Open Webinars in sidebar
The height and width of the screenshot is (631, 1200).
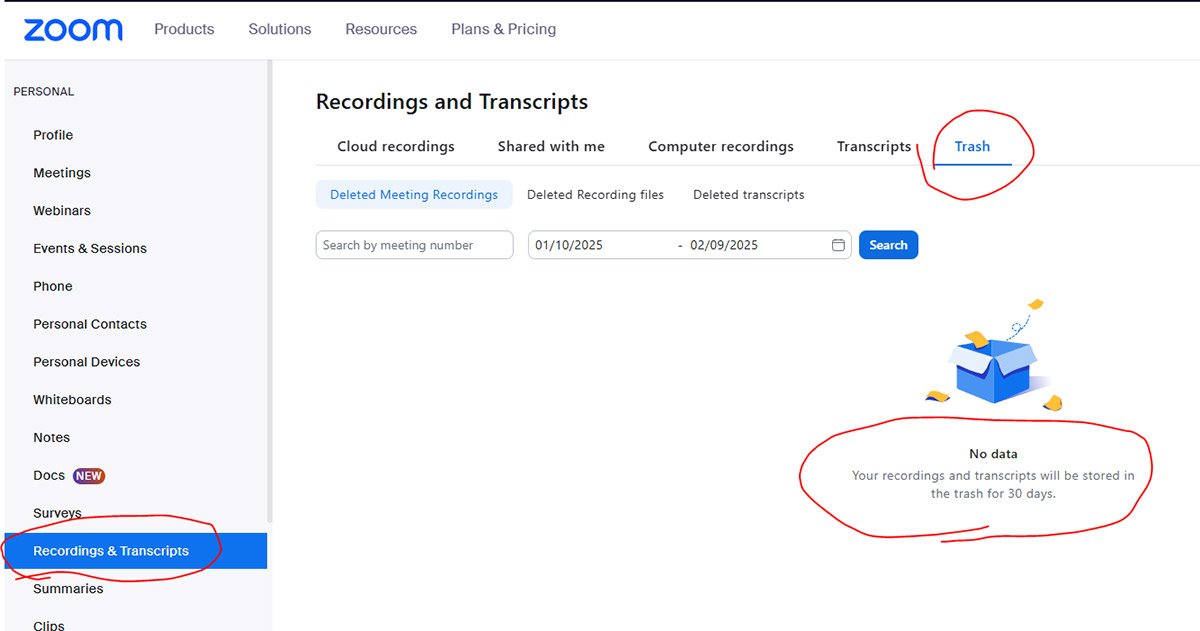[62, 211]
